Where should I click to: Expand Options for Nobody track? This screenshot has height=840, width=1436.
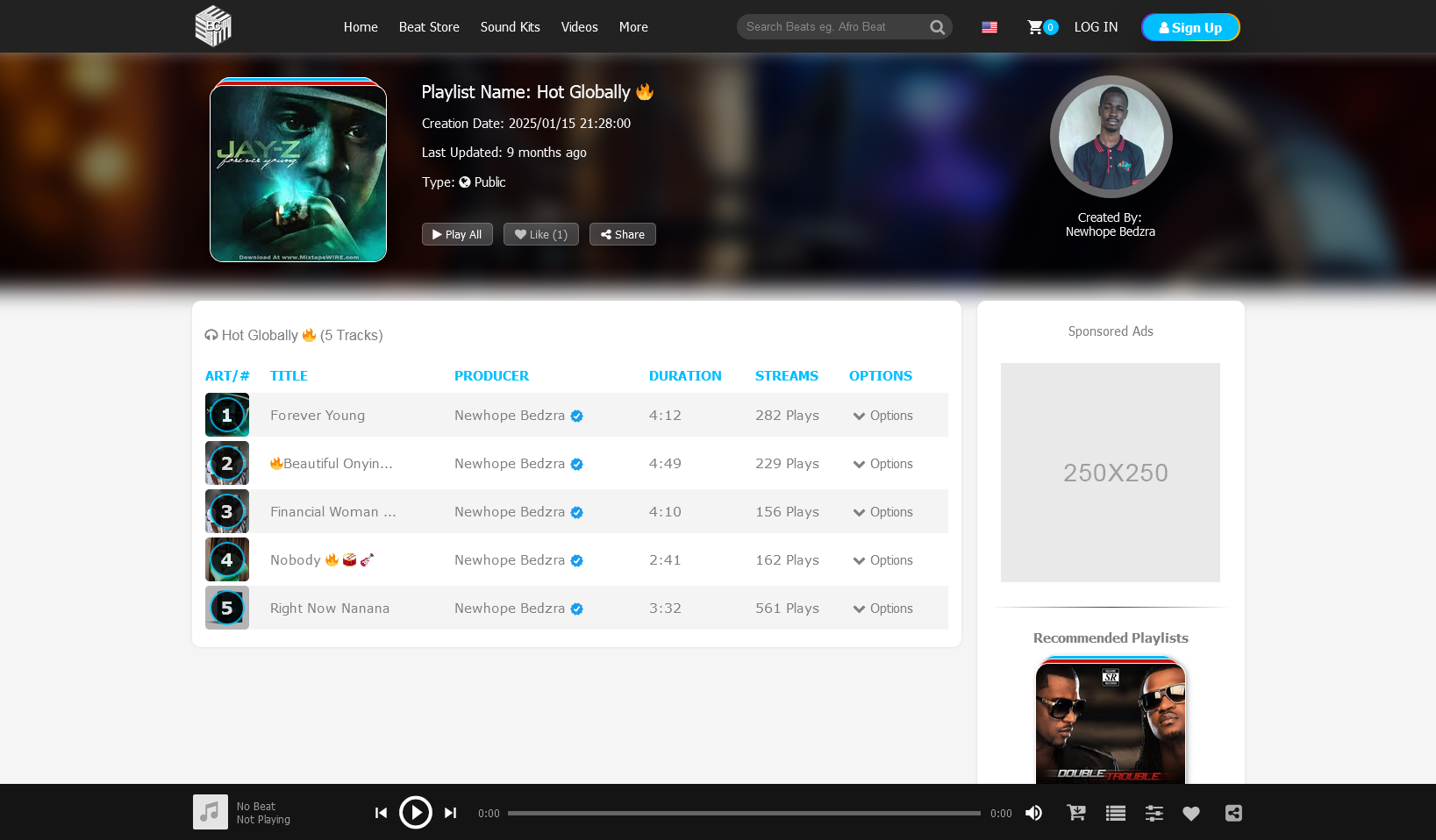coord(882,560)
